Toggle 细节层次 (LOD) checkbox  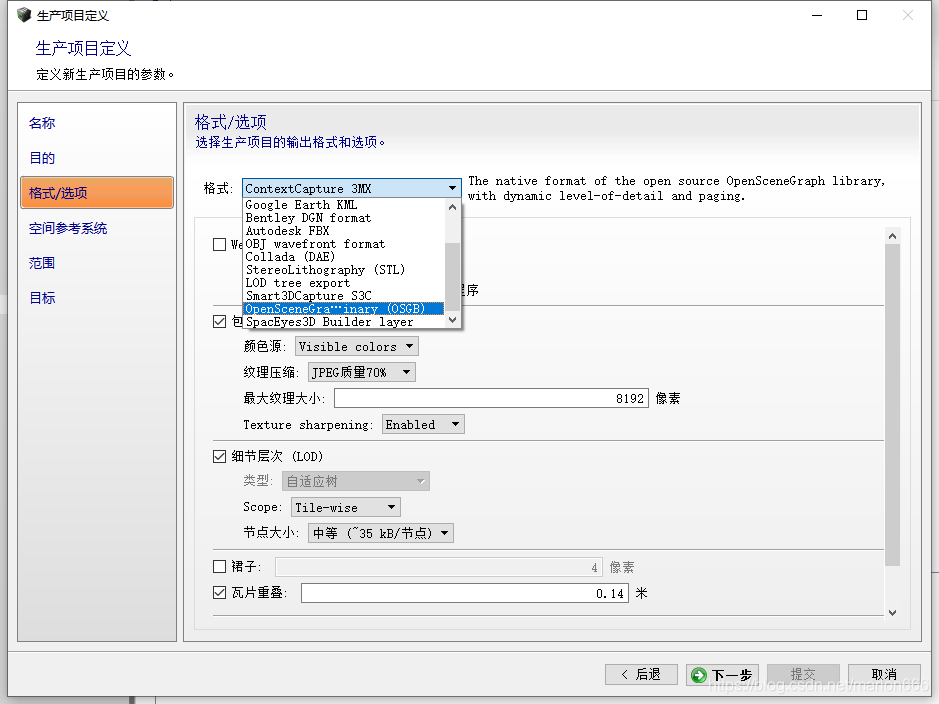219,457
